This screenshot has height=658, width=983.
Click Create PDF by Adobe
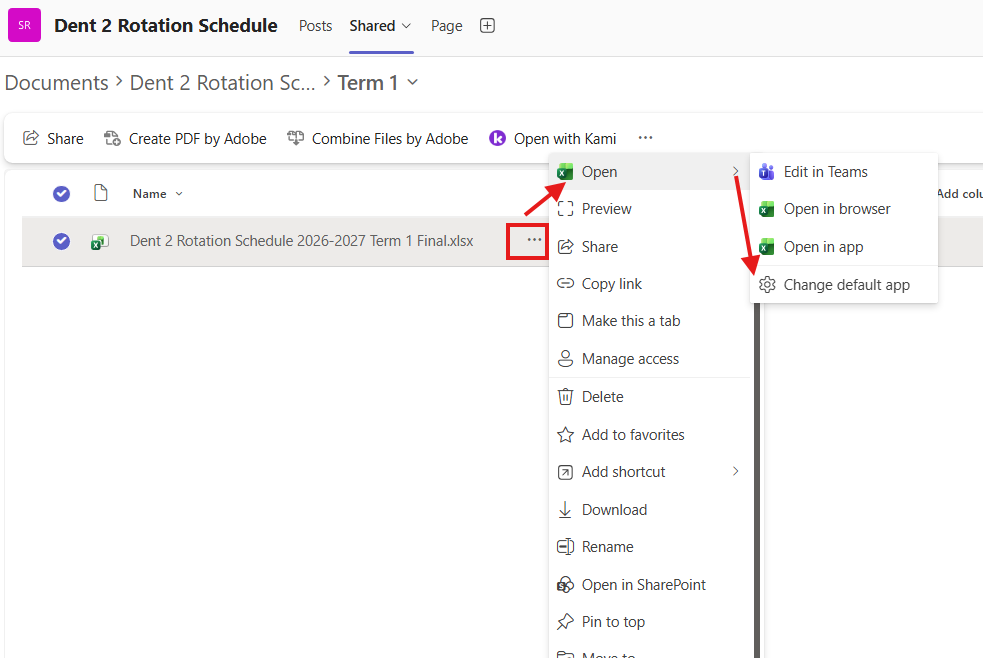186,138
